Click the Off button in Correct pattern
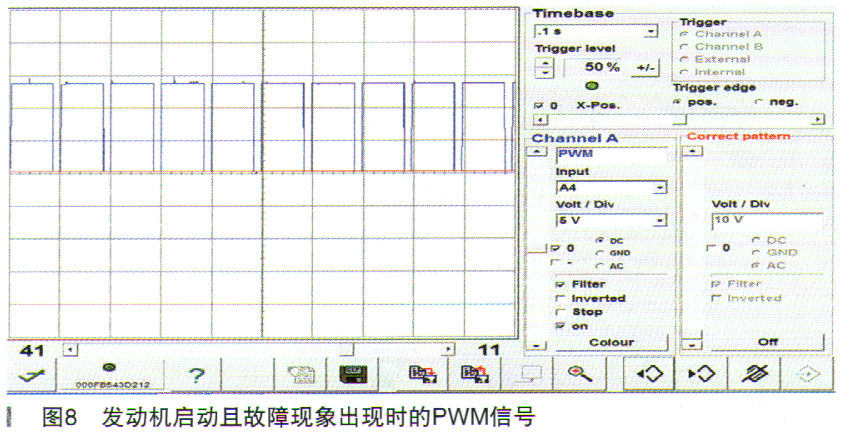The height and width of the screenshot is (433, 843). 768,342
